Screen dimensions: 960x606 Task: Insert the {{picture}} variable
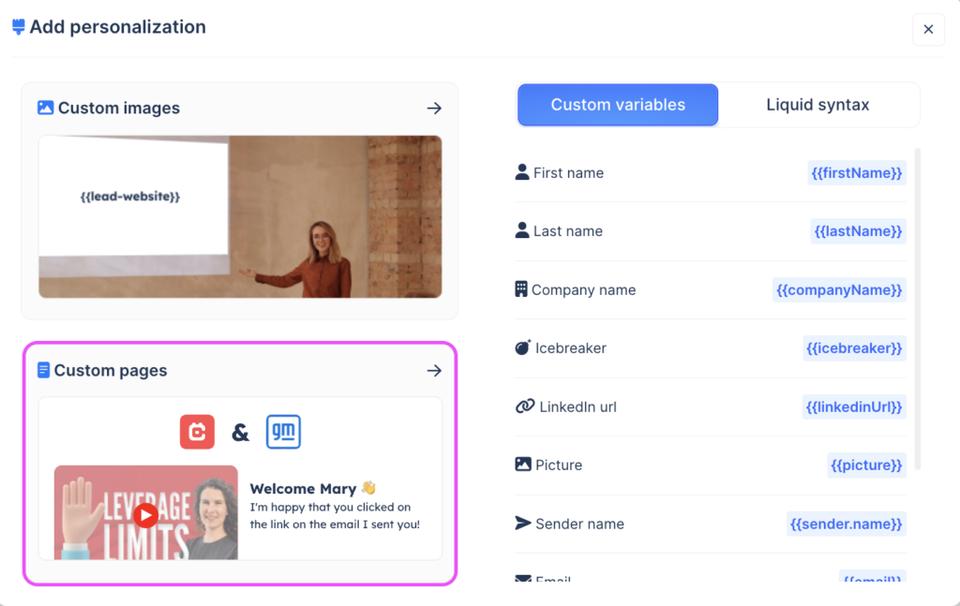click(866, 465)
